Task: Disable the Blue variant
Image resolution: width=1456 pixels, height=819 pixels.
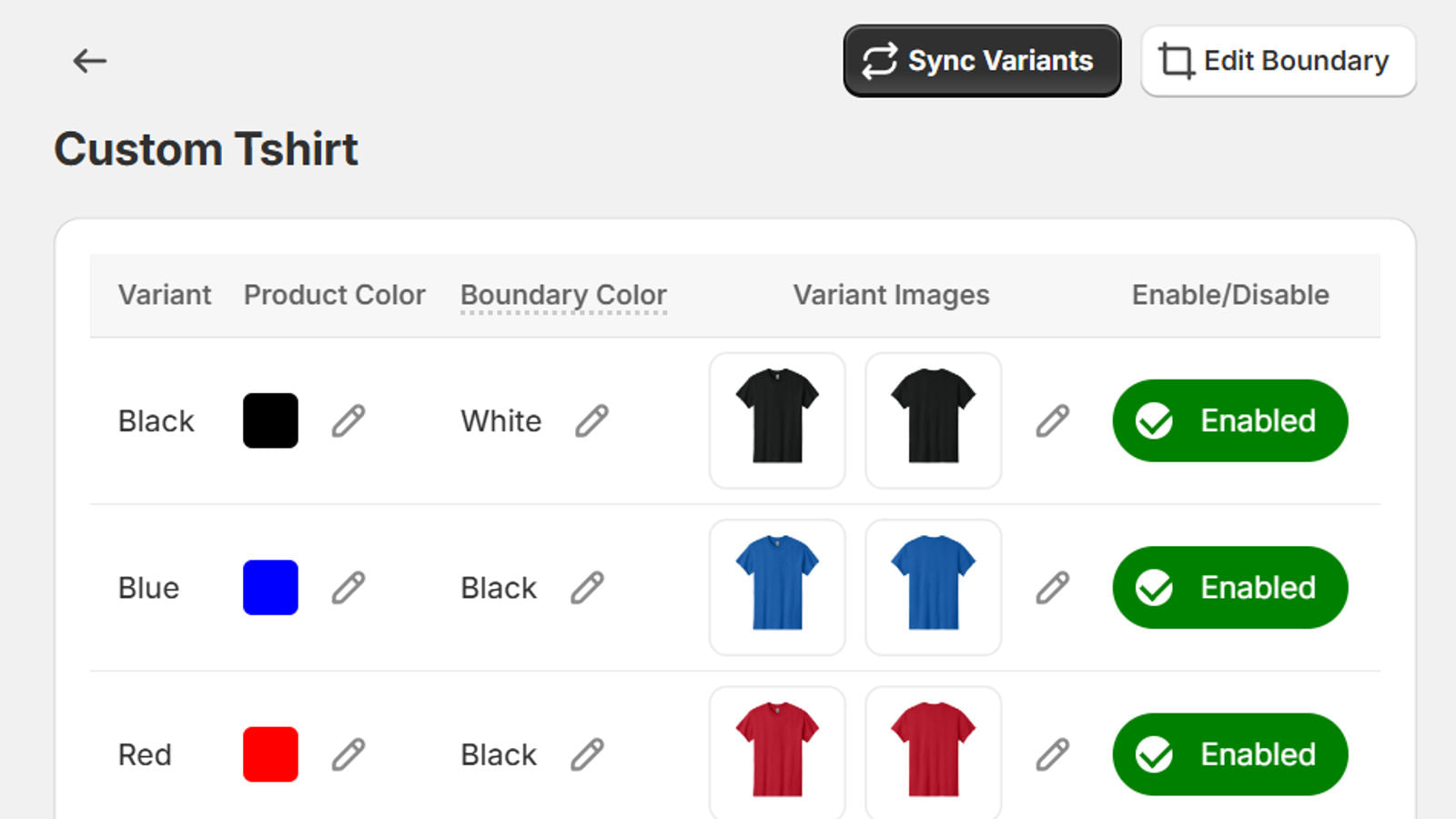Action: (x=1229, y=588)
